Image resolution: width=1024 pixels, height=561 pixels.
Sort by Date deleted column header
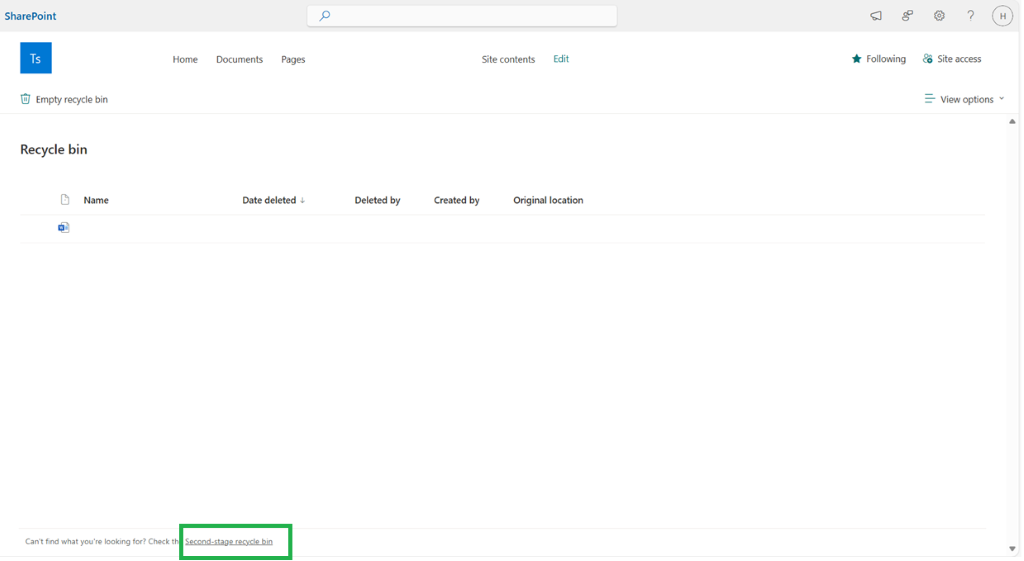tap(274, 200)
